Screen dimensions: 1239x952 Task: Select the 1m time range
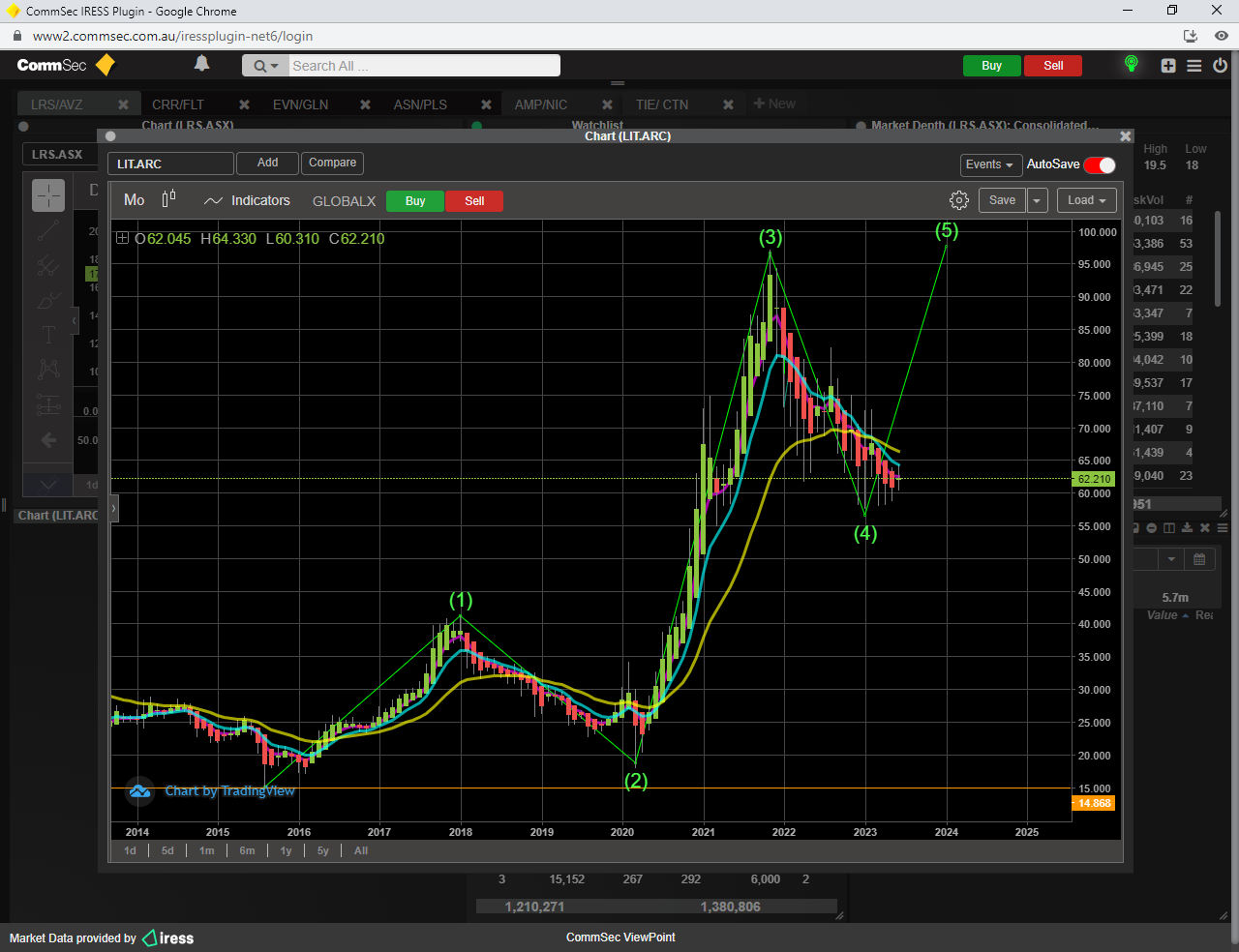pyautogui.click(x=206, y=850)
